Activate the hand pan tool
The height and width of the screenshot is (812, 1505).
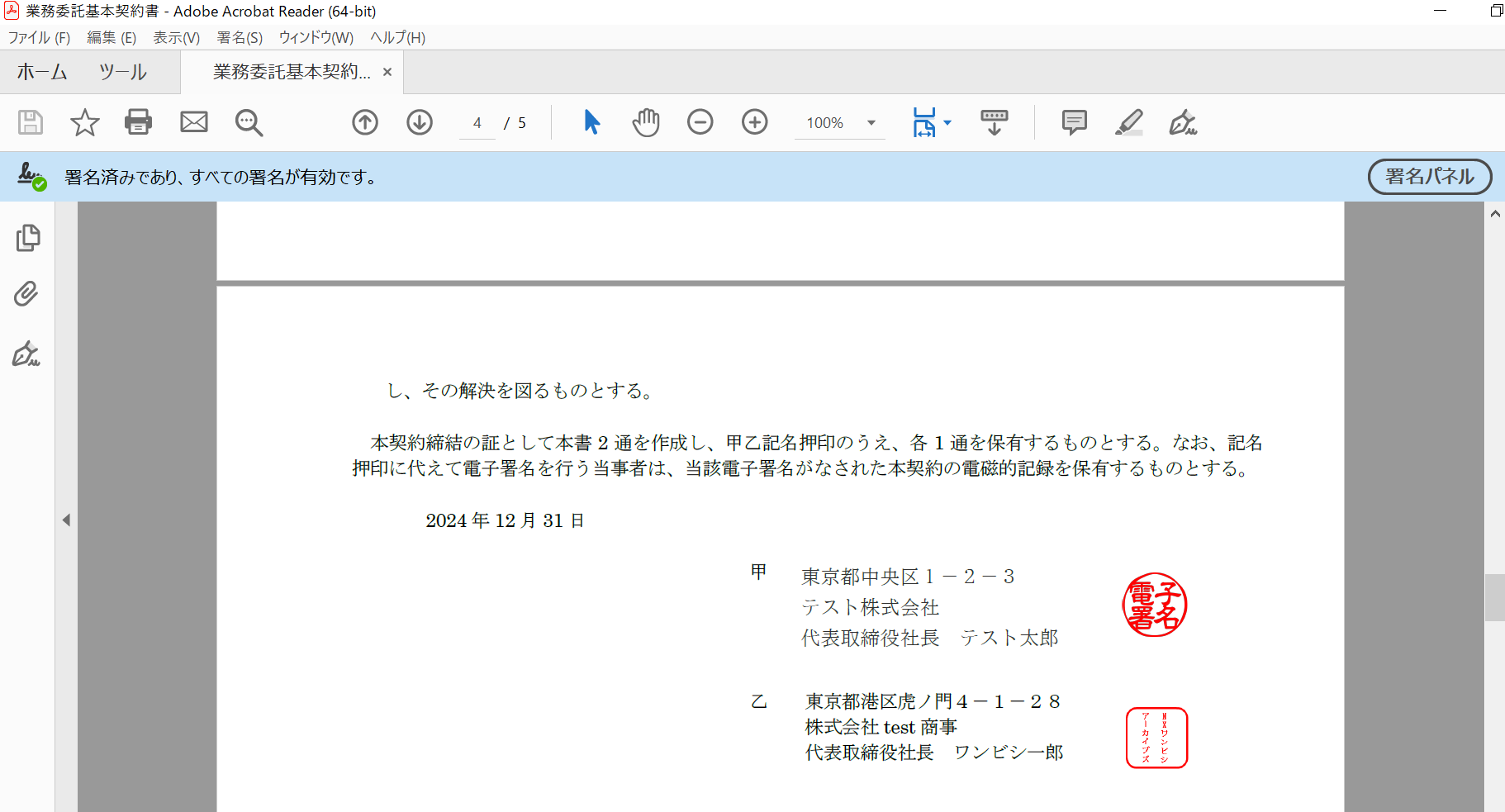point(646,122)
